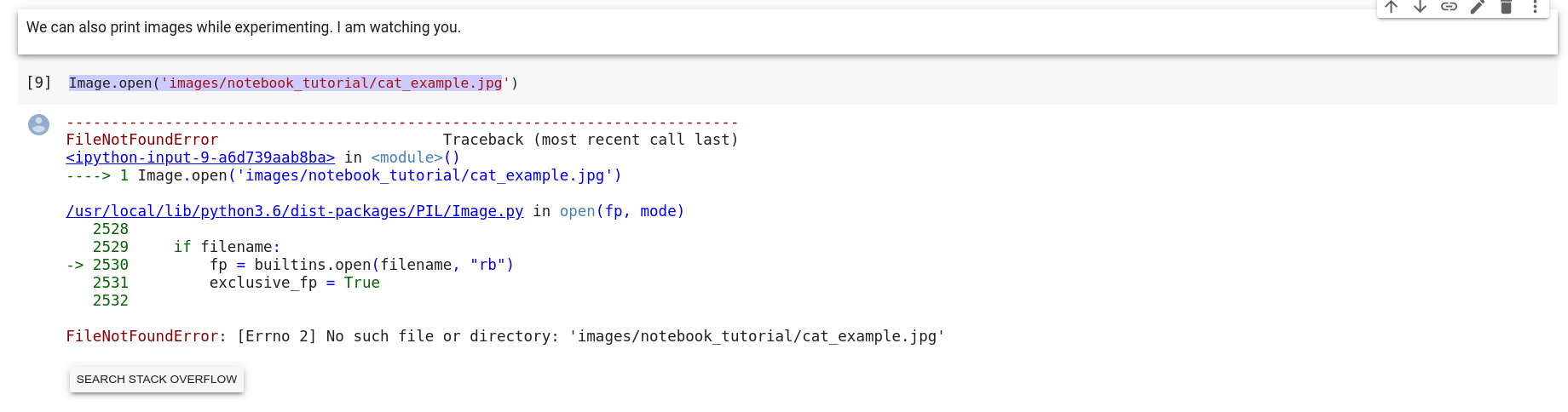This screenshot has height=412, width=1568.
Task: Click the 'Traceback (most recent call last)' text
Action: [x=590, y=140]
